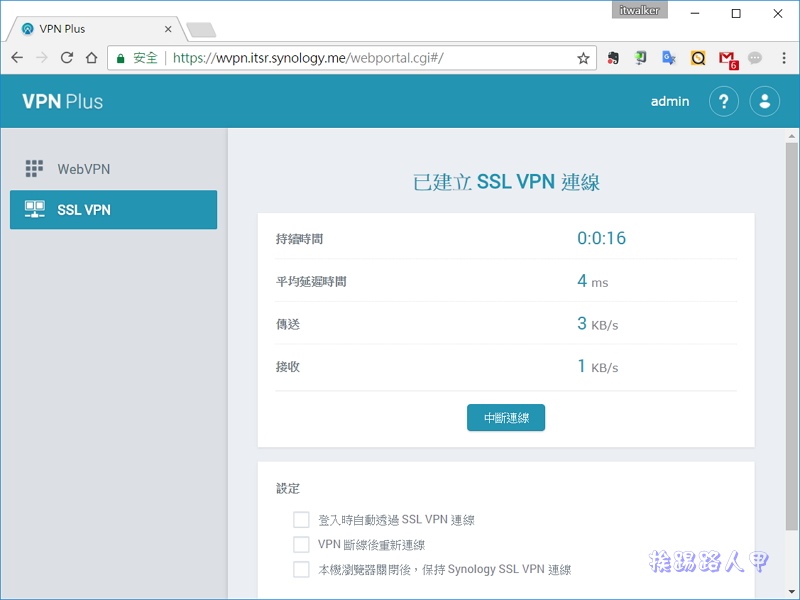The height and width of the screenshot is (600, 800).
Task: Click the 平均延遲時間 label
Action: [x=311, y=282]
